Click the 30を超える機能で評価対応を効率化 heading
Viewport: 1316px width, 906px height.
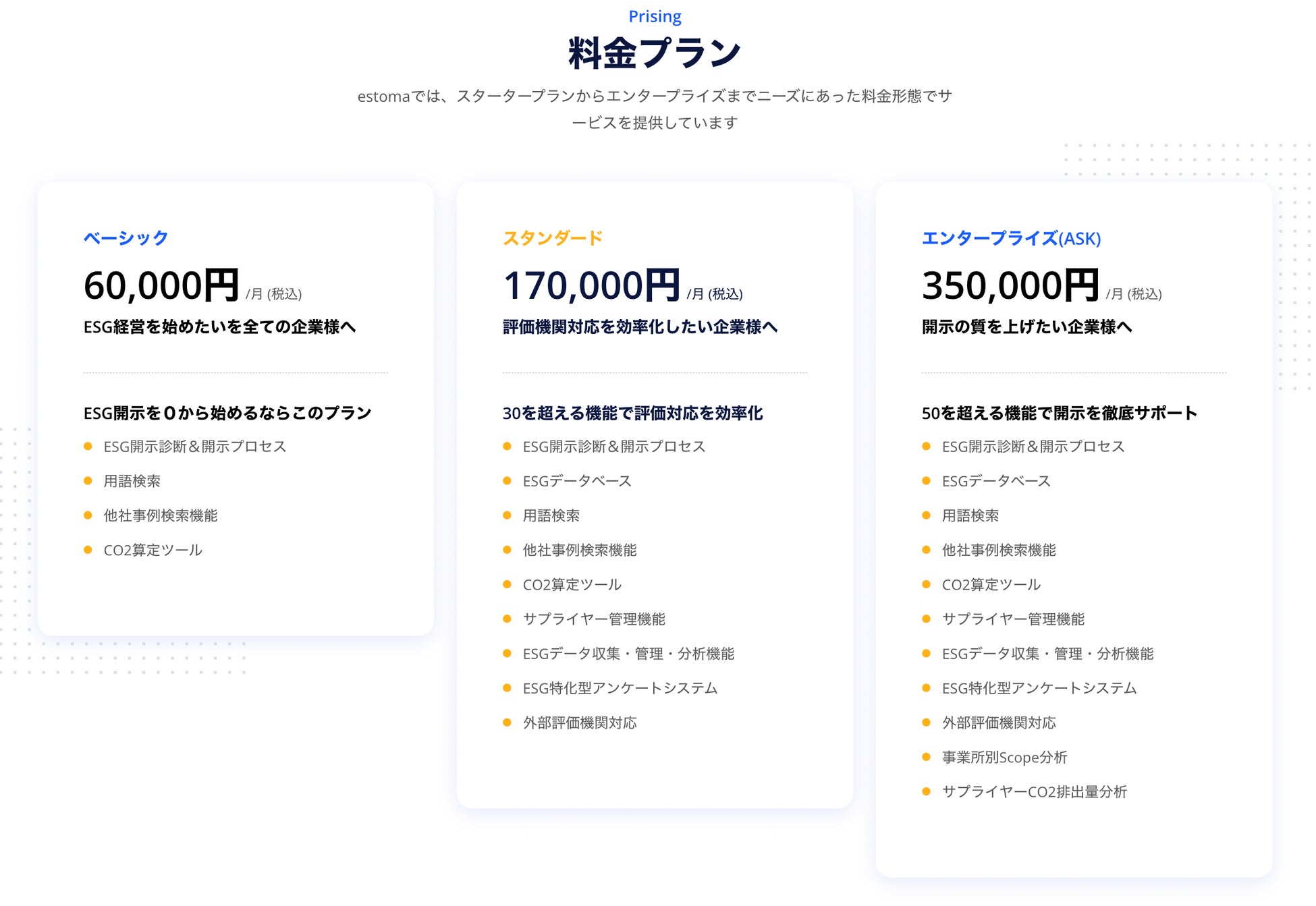[x=632, y=413]
